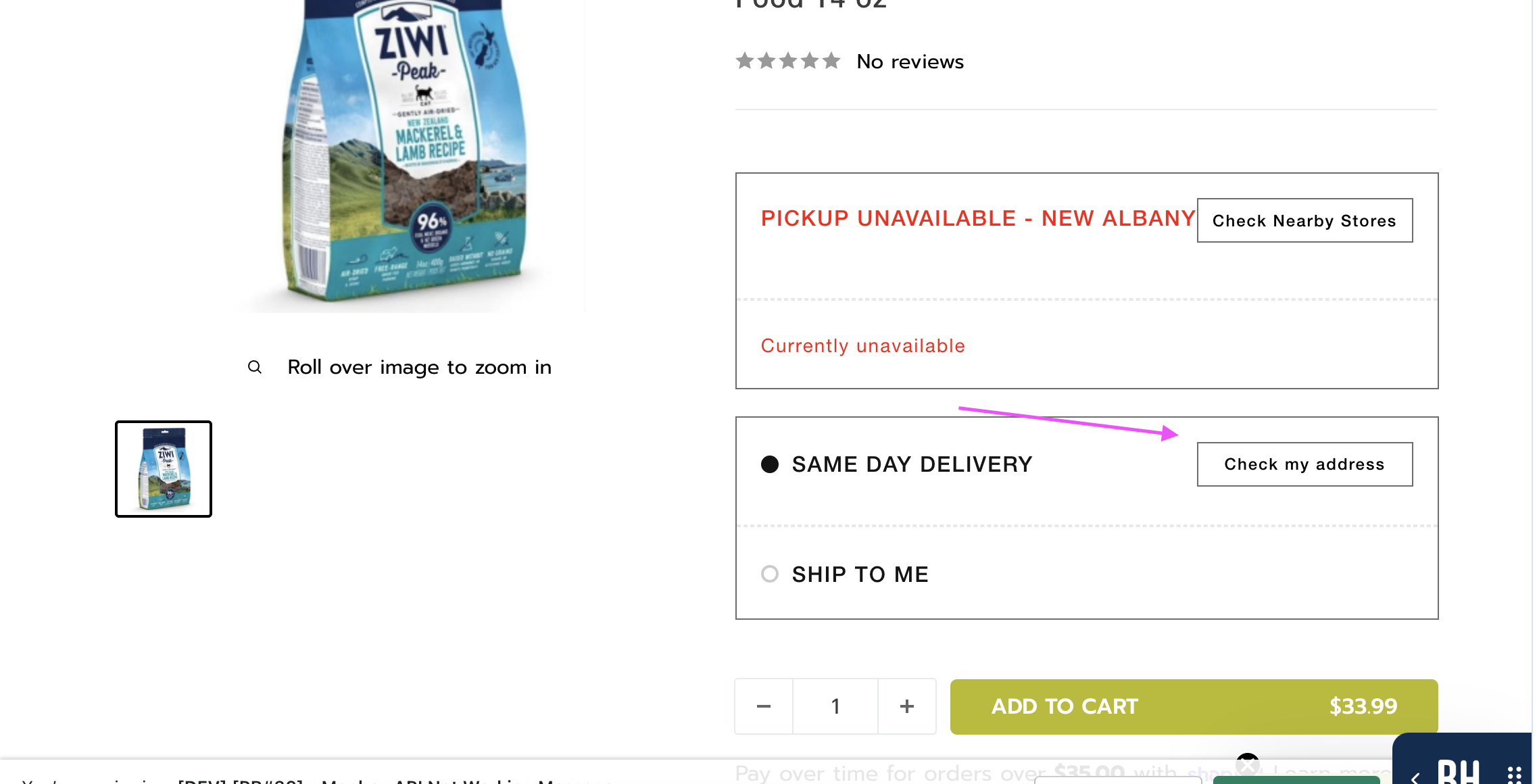Open the No reviews link
The height and width of the screenshot is (784, 1537).
click(910, 62)
